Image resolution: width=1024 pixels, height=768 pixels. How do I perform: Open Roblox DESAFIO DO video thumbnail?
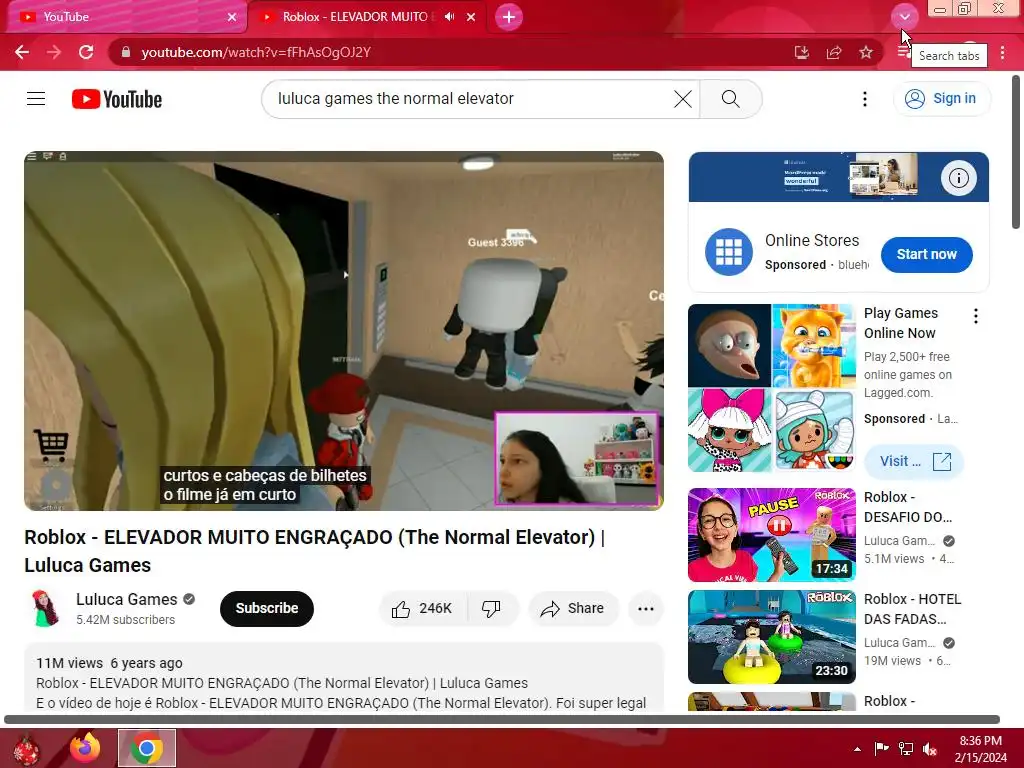pos(771,535)
